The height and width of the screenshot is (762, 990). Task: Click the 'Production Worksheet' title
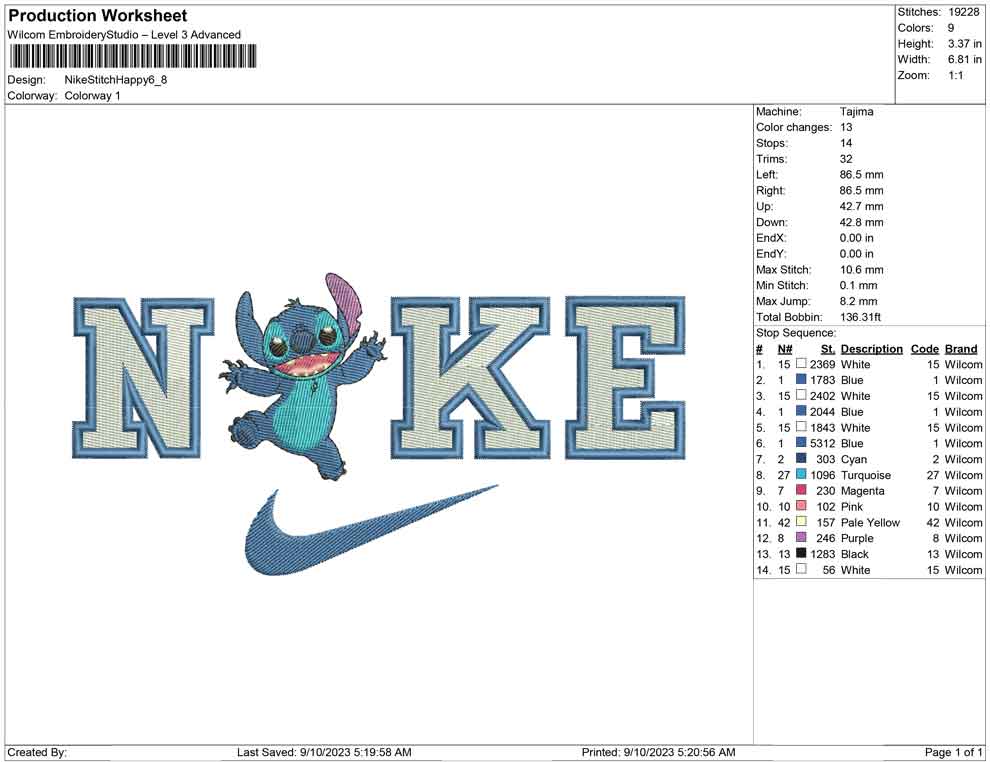coord(98,16)
